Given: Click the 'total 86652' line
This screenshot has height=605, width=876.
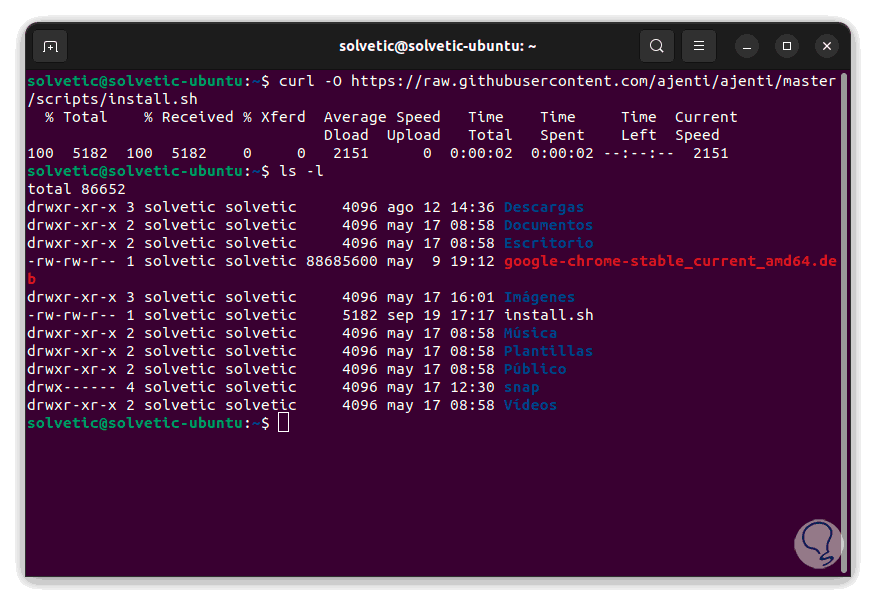Looking at the screenshot, I should pos(77,189).
